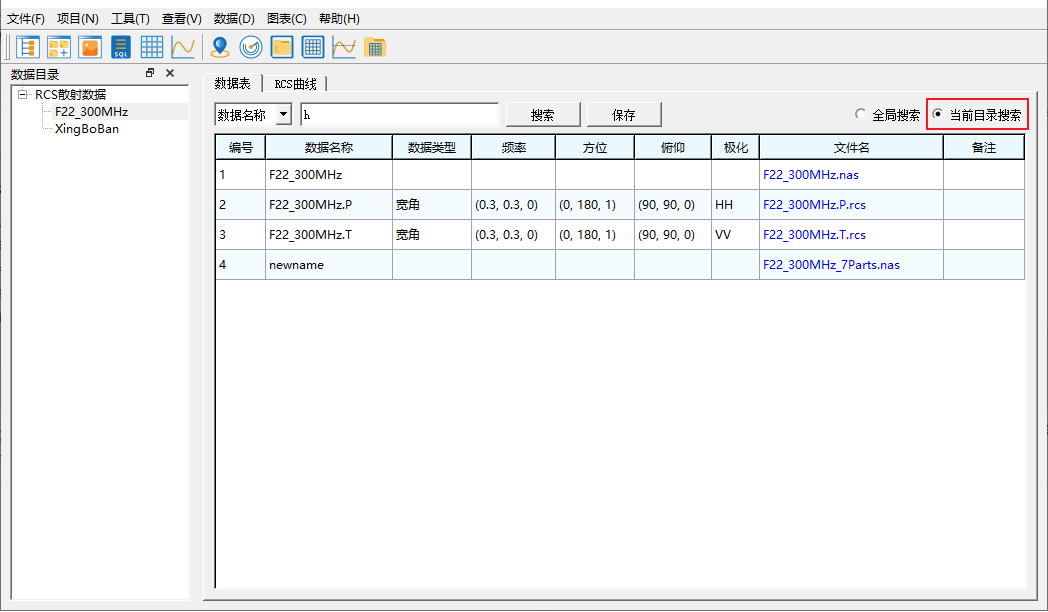Image resolution: width=1048 pixels, height=612 pixels.
Task: Focus the search text input containing h
Action: coord(400,115)
